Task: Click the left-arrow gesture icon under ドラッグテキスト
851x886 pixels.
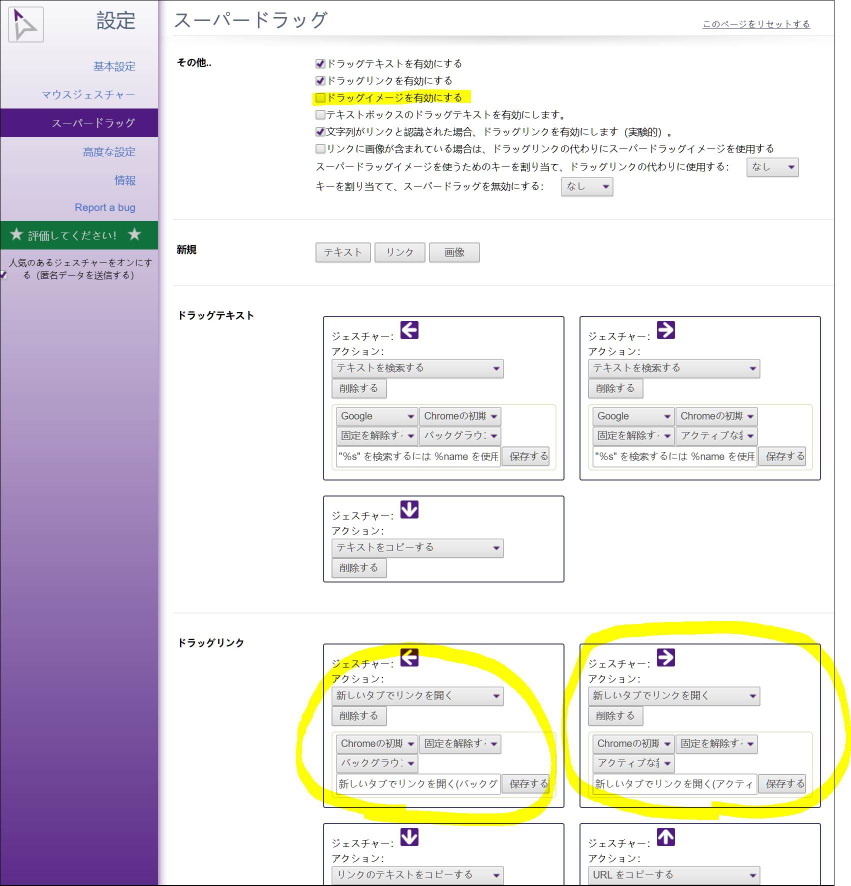Action: 408,330
